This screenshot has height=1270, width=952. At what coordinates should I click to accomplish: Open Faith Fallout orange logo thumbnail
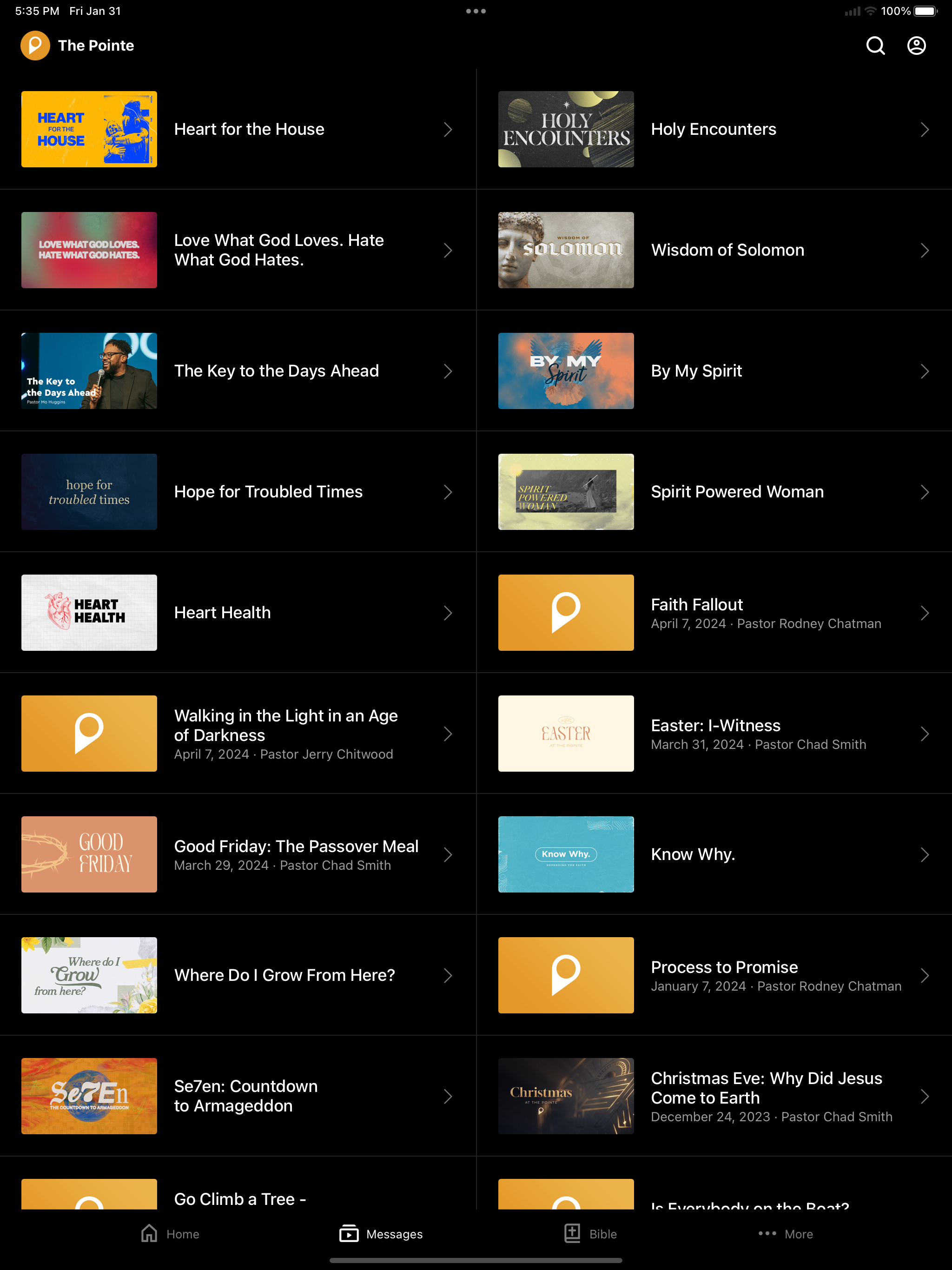[566, 613]
